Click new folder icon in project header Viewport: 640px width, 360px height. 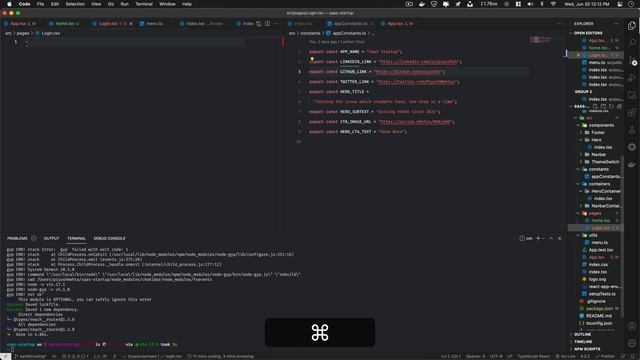coord(603,107)
